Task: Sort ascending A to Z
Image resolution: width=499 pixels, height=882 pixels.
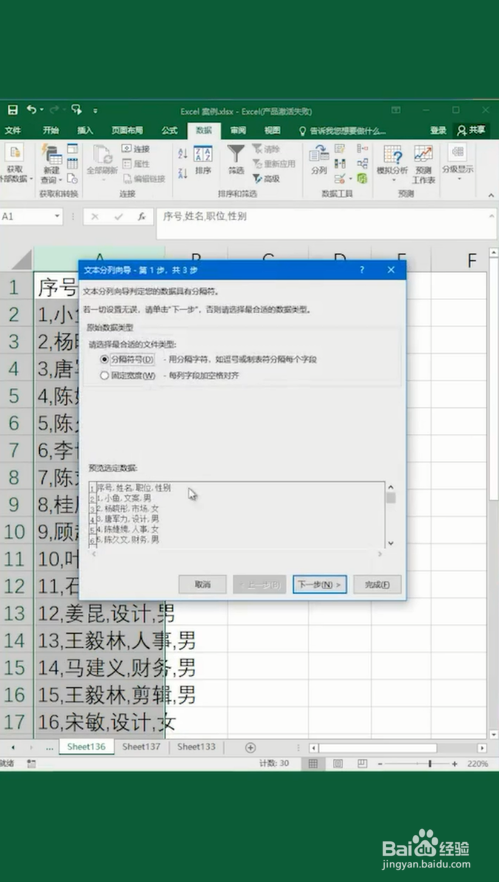Action: pyautogui.click(x=182, y=154)
